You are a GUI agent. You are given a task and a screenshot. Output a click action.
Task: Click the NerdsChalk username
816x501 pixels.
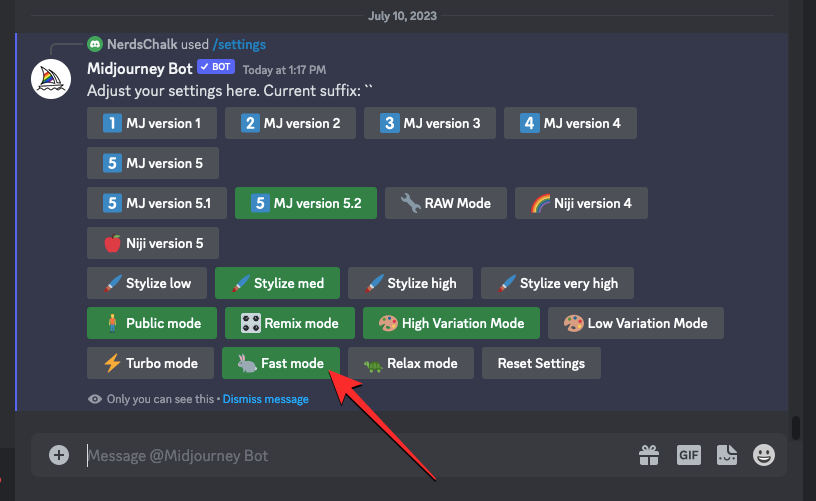pos(142,44)
